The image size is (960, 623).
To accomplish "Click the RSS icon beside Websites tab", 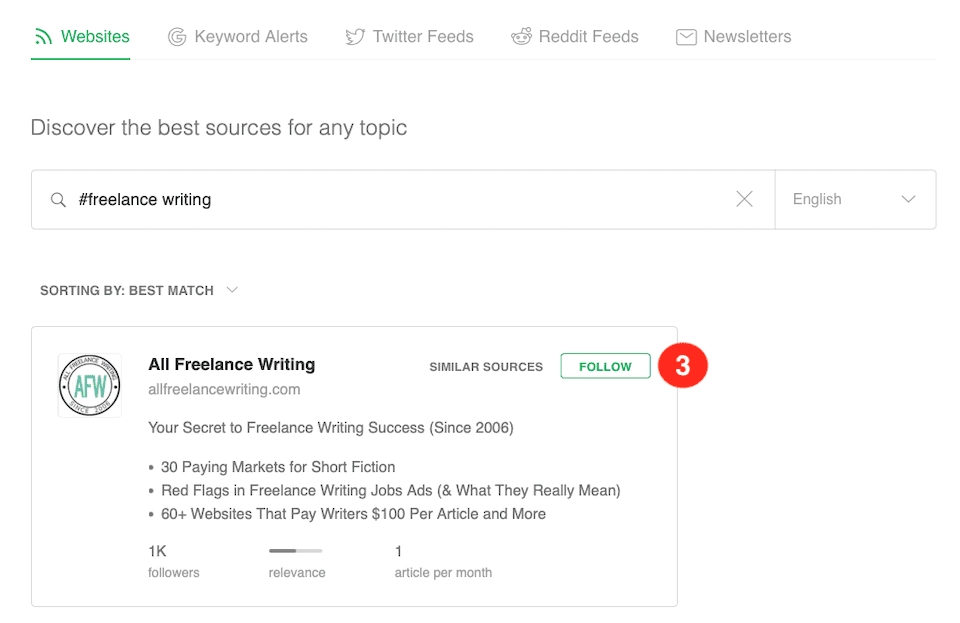I will point(42,36).
